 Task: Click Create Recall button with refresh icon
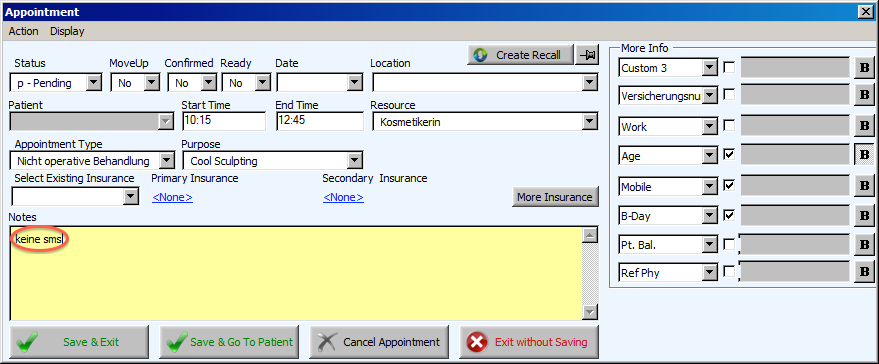click(x=520, y=55)
